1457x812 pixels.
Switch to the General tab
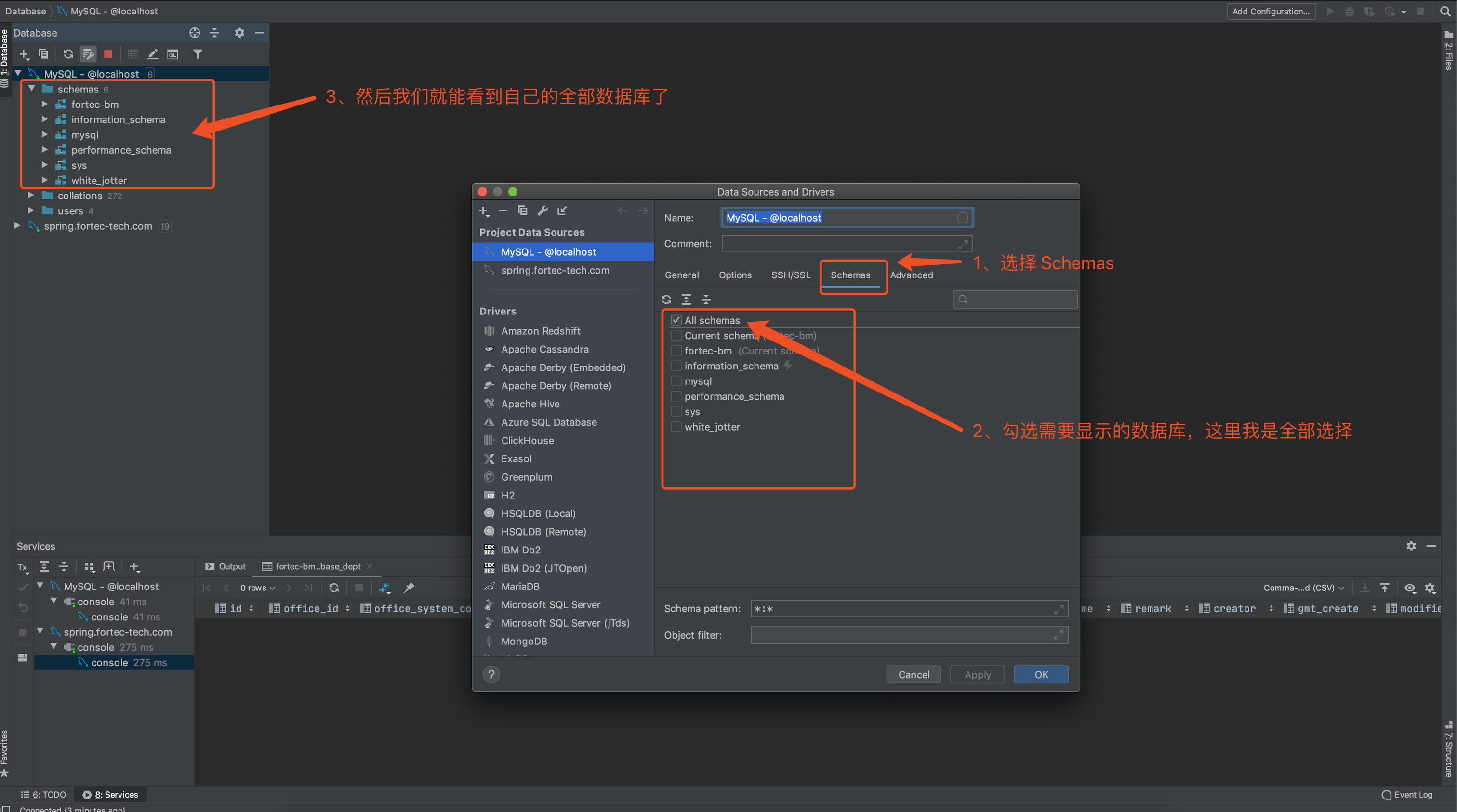tap(682, 275)
